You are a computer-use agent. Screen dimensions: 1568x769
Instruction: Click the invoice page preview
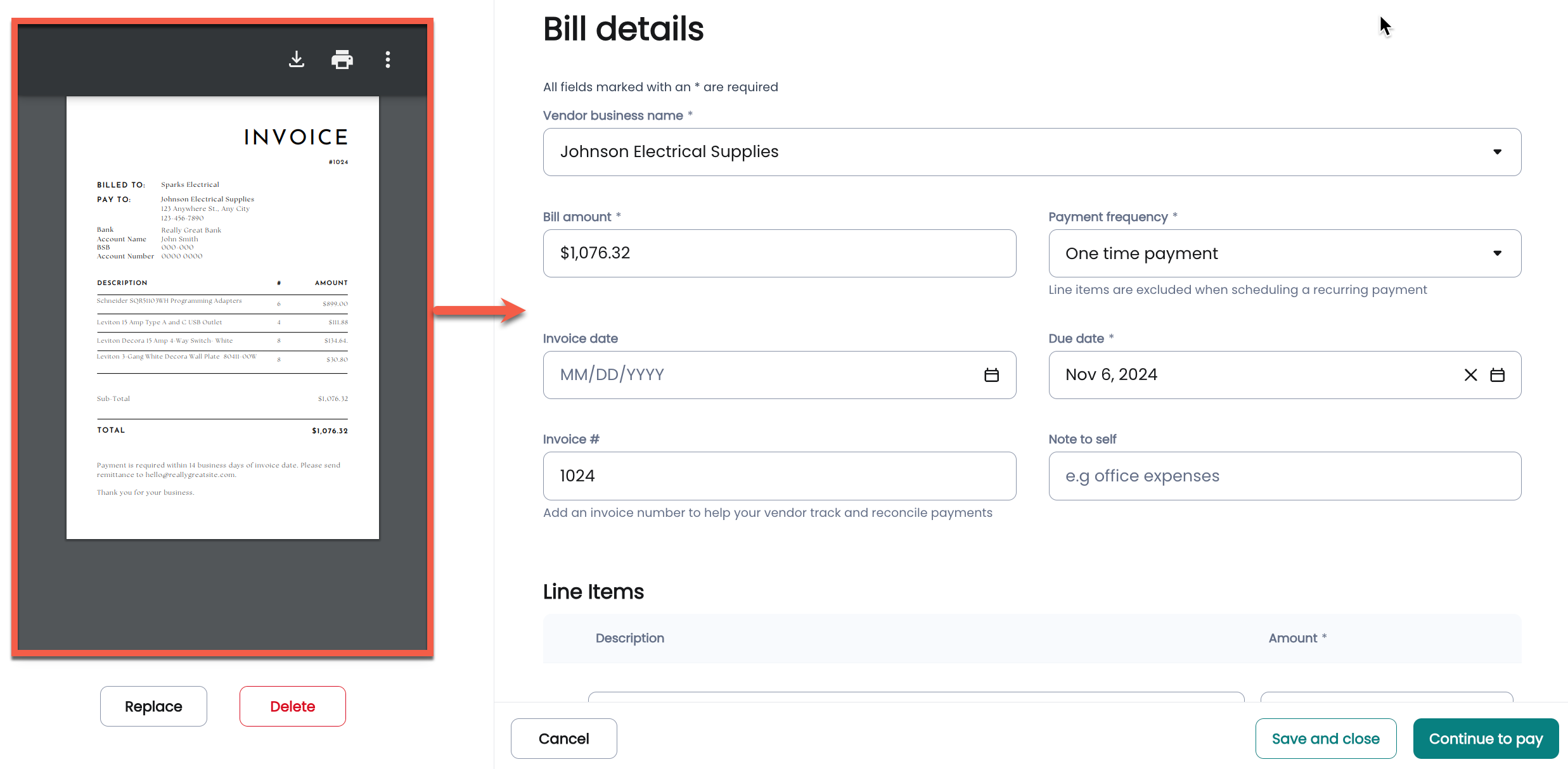click(x=222, y=317)
